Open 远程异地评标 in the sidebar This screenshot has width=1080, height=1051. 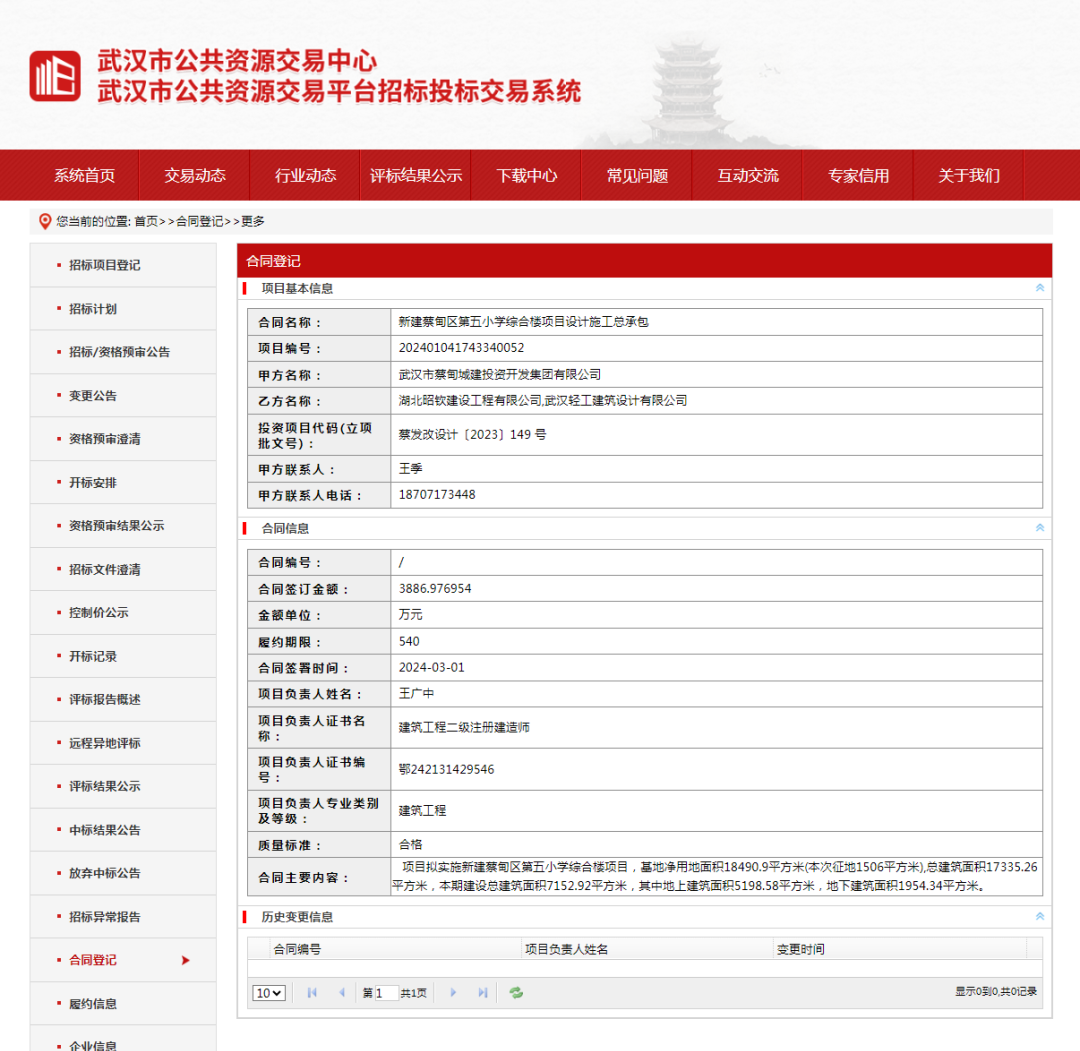click(x=105, y=742)
